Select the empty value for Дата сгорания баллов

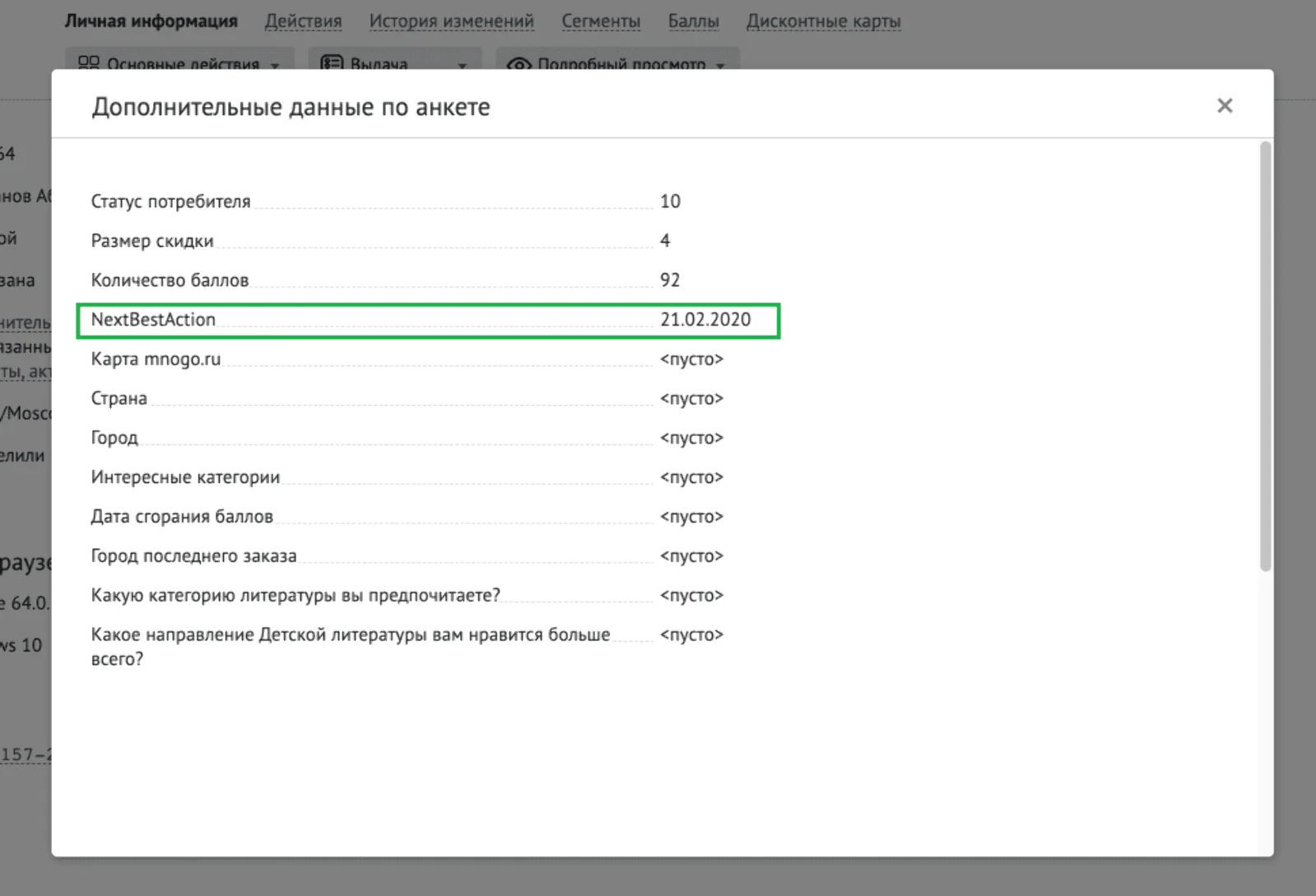pos(691,517)
